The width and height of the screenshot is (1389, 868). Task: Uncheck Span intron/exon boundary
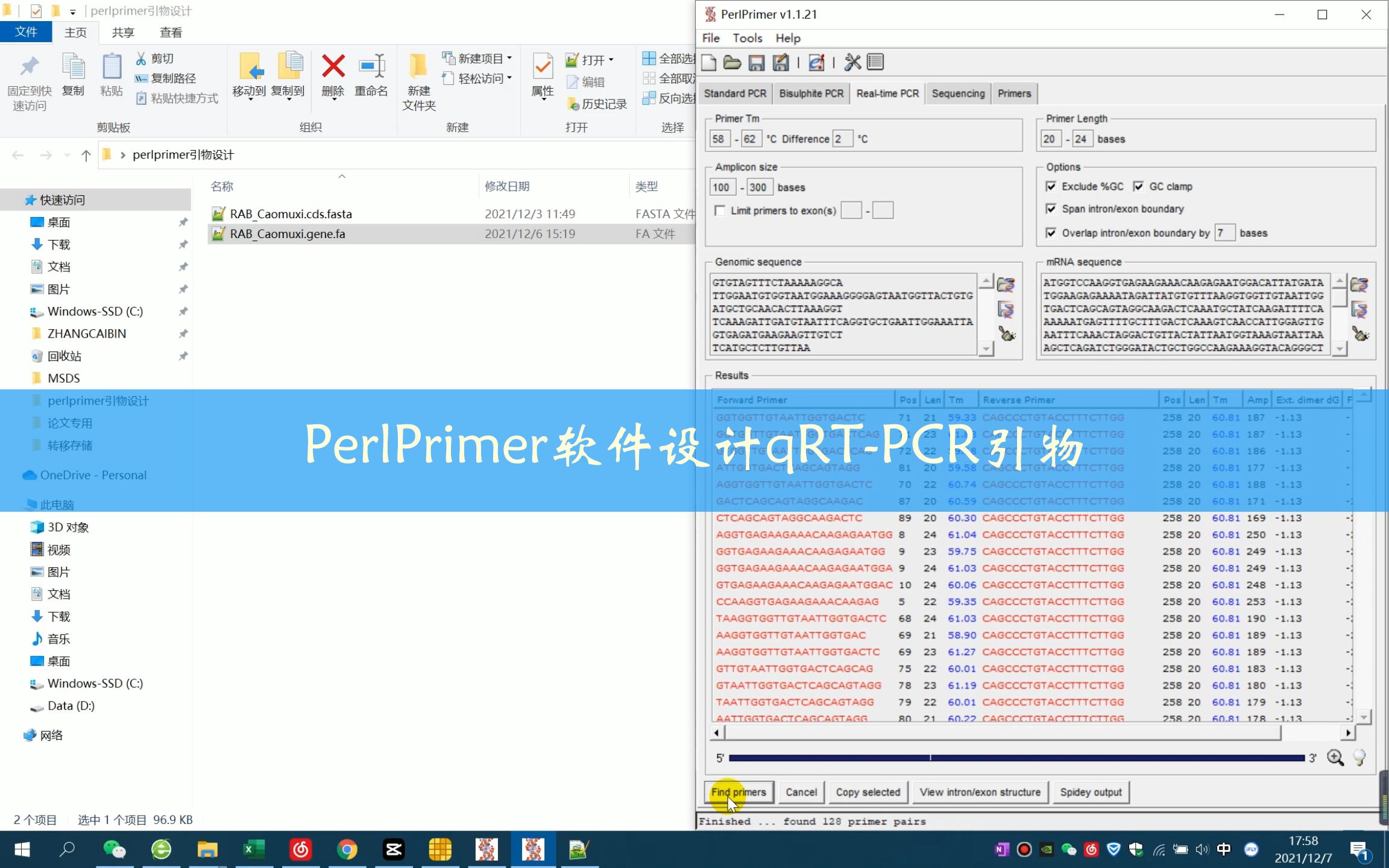pos(1051,209)
